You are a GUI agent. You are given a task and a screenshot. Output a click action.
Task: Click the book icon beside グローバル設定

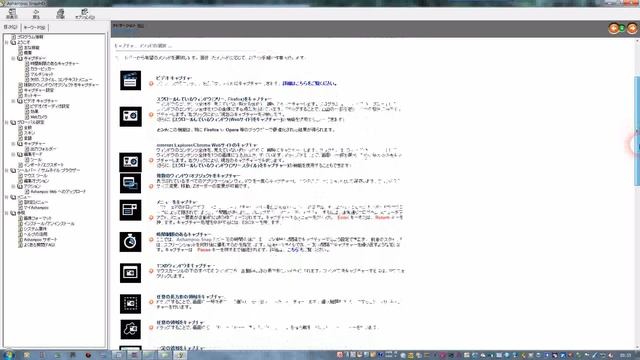(x=13, y=122)
